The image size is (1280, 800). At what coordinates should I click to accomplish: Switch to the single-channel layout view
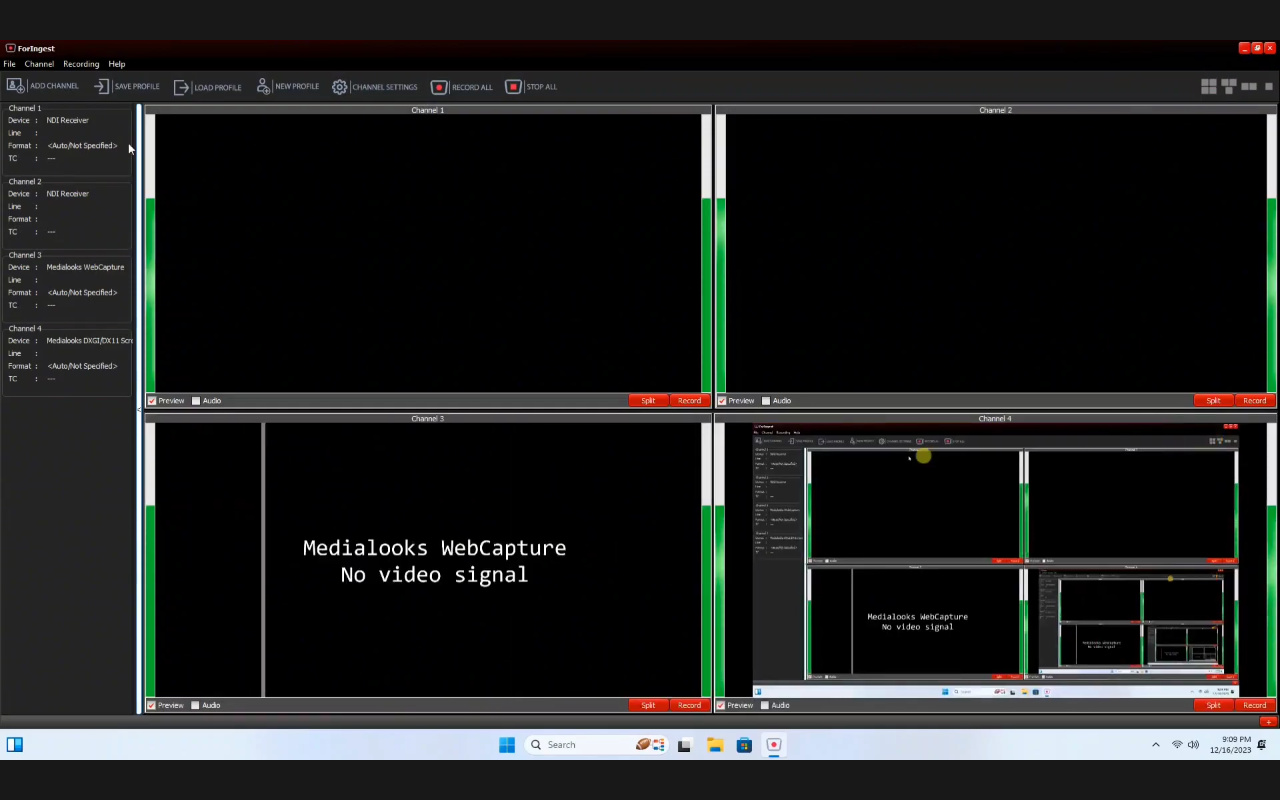[x=1270, y=87]
